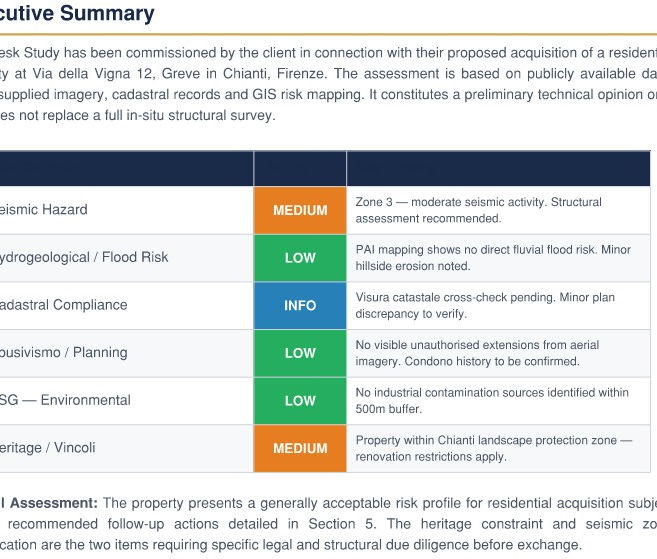The width and height of the screenshot is (657, 559).
Task: Select the LOW badge for Flood Risk
Action: [300, 258]
